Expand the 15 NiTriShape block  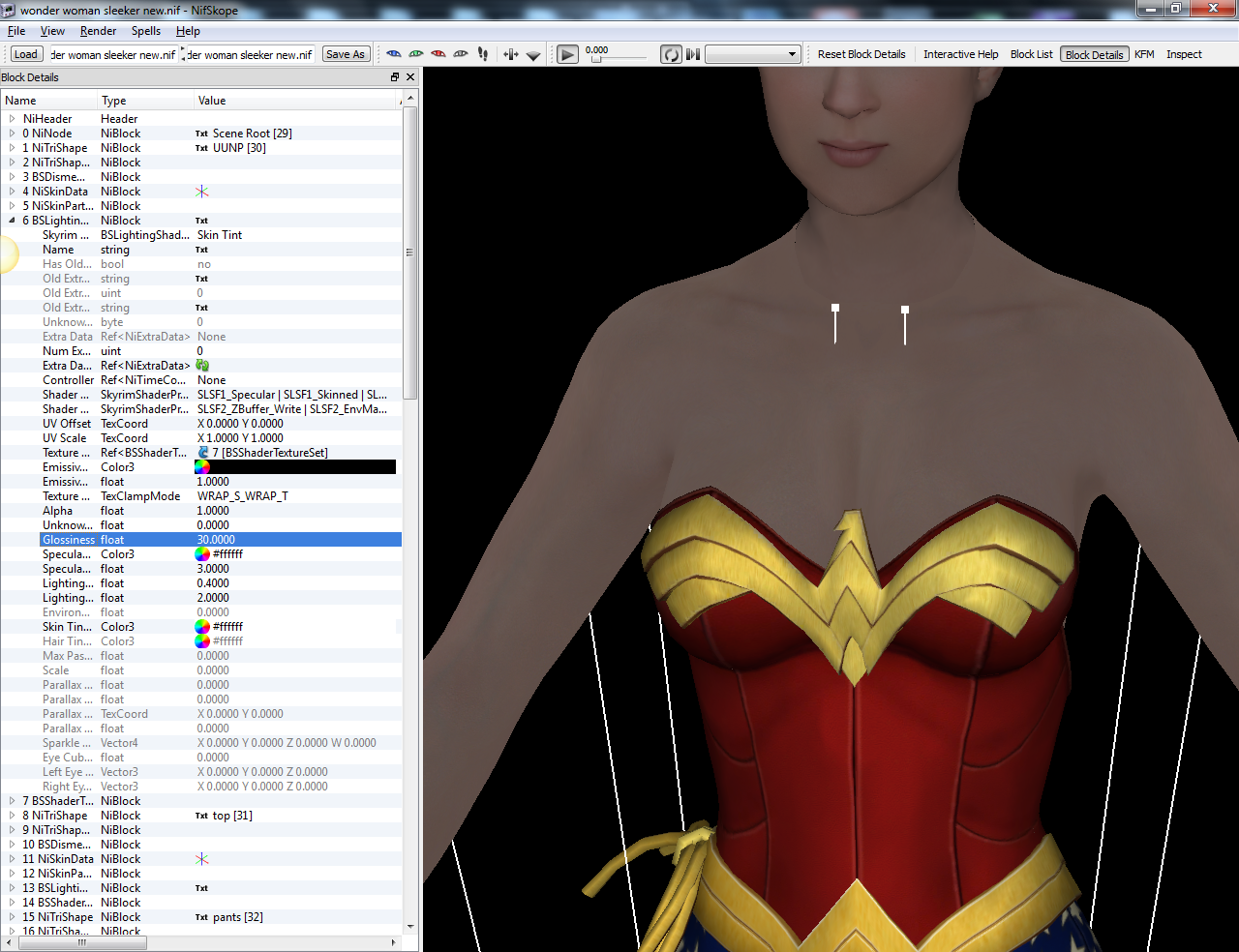tap(13, 917)
